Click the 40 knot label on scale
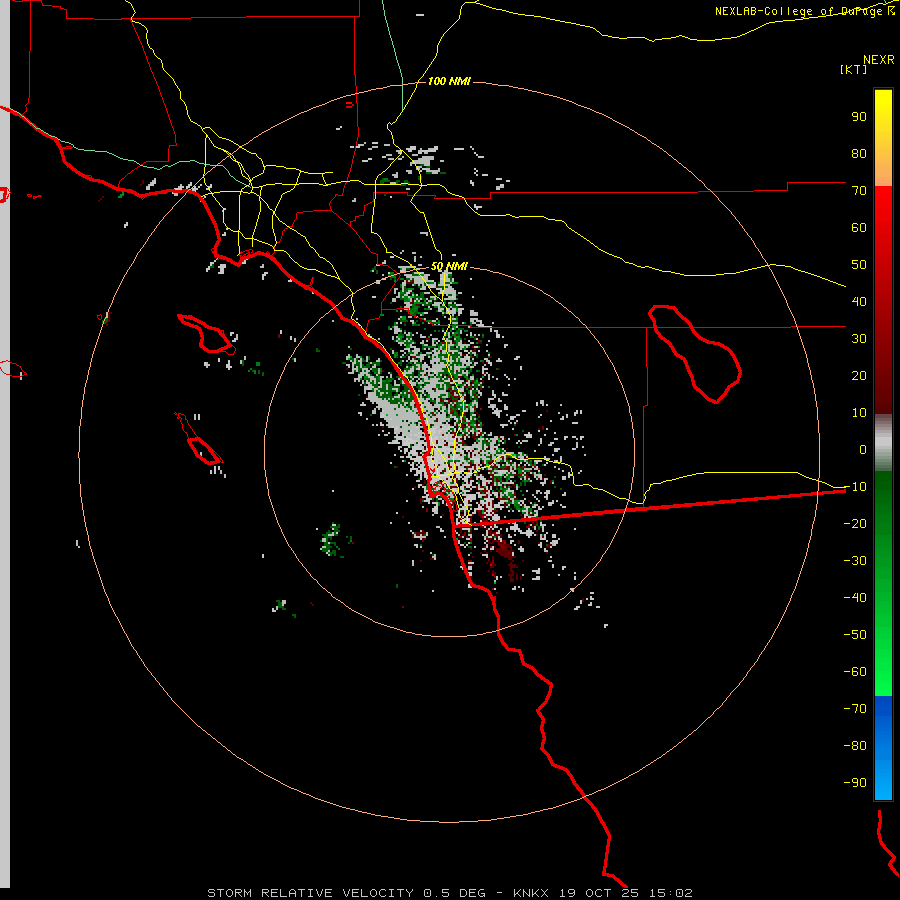The width and height of the screenshot is (900, 900). [x=859, y=301]
